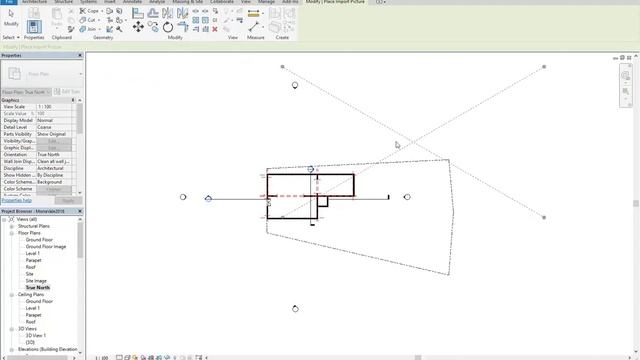Click the Orientation True North value
Screen dimensions: 640x360
pyautogui.click(x=54, y=154)
